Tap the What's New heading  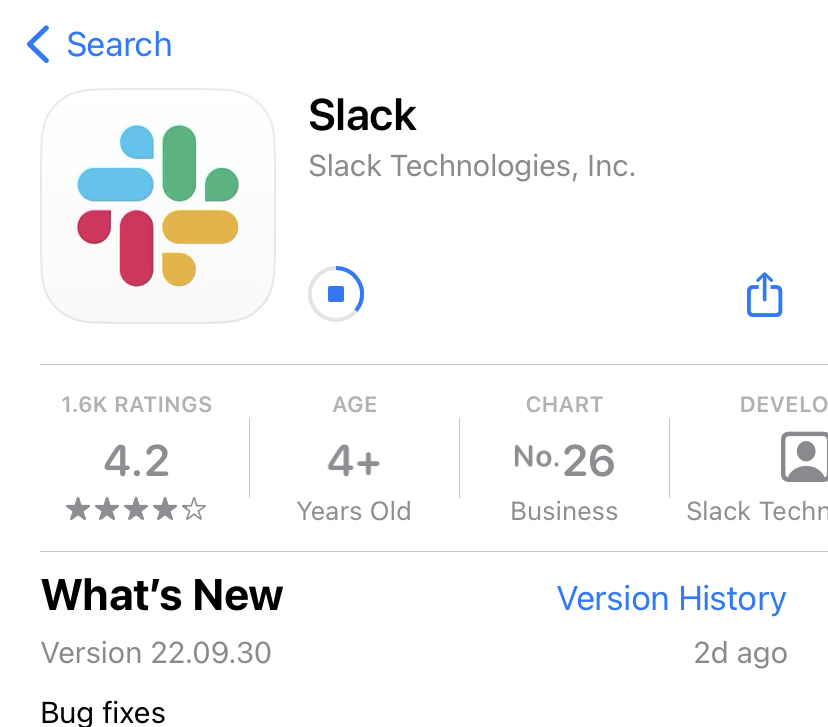tap(162, 595)
